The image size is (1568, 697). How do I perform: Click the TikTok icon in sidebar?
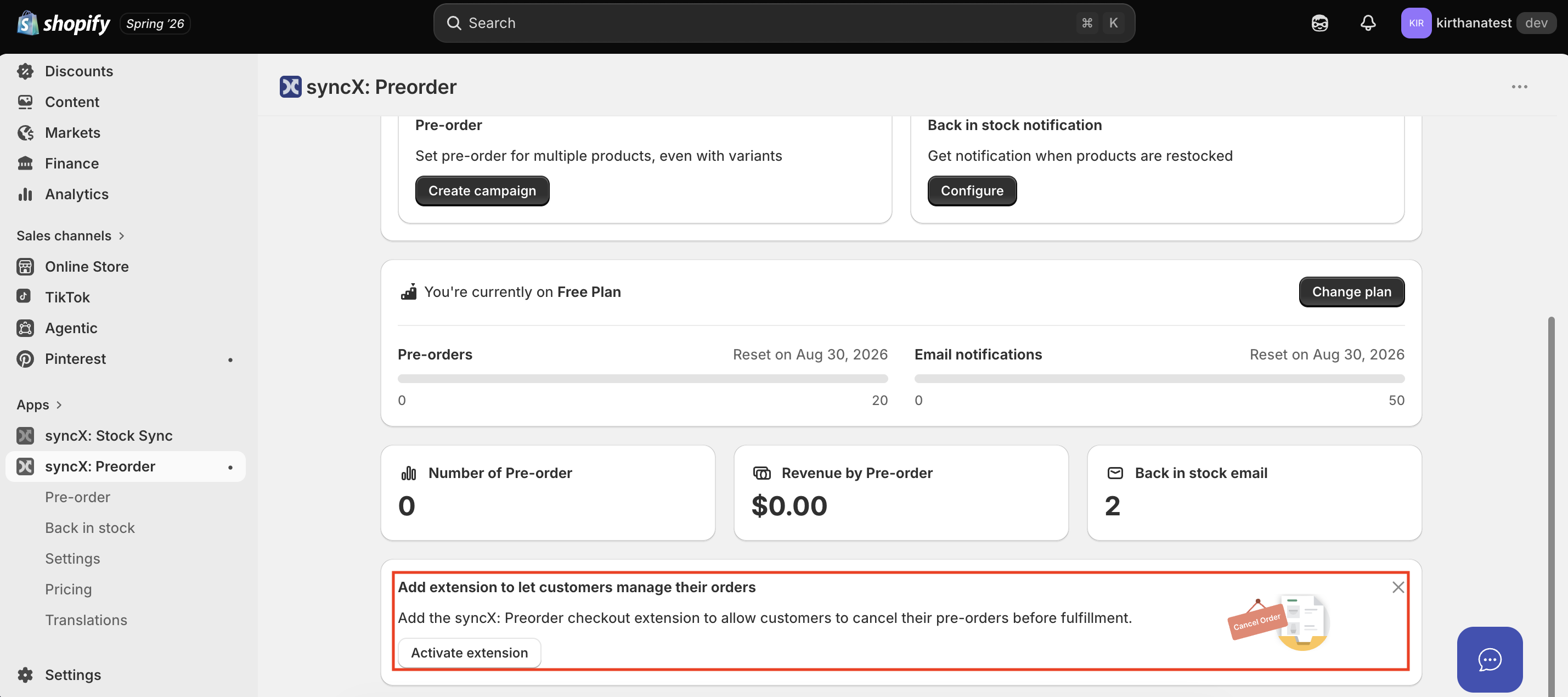25,297
